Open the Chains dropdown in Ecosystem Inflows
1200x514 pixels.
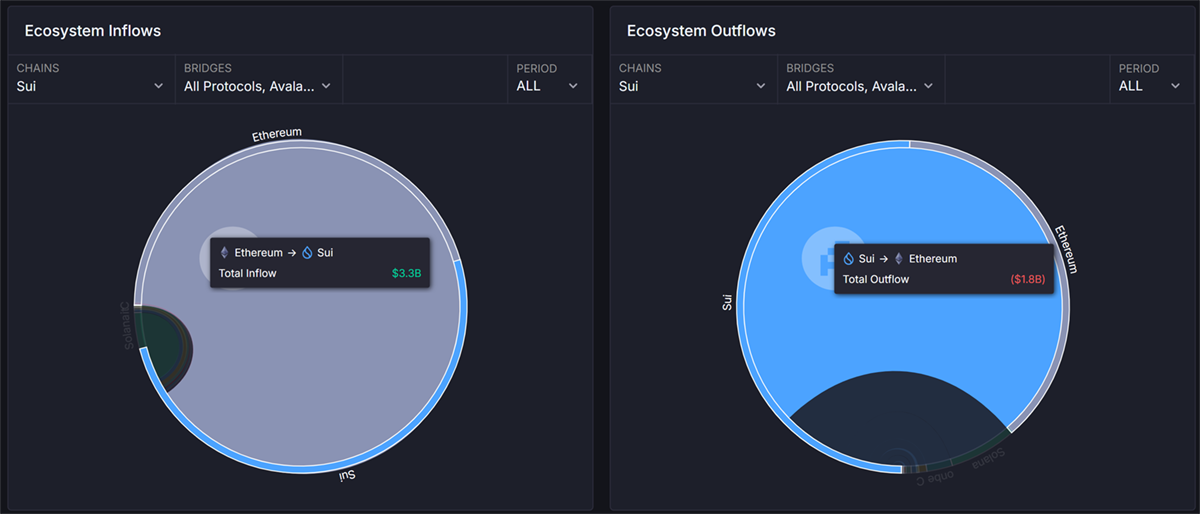coord(90,78)
